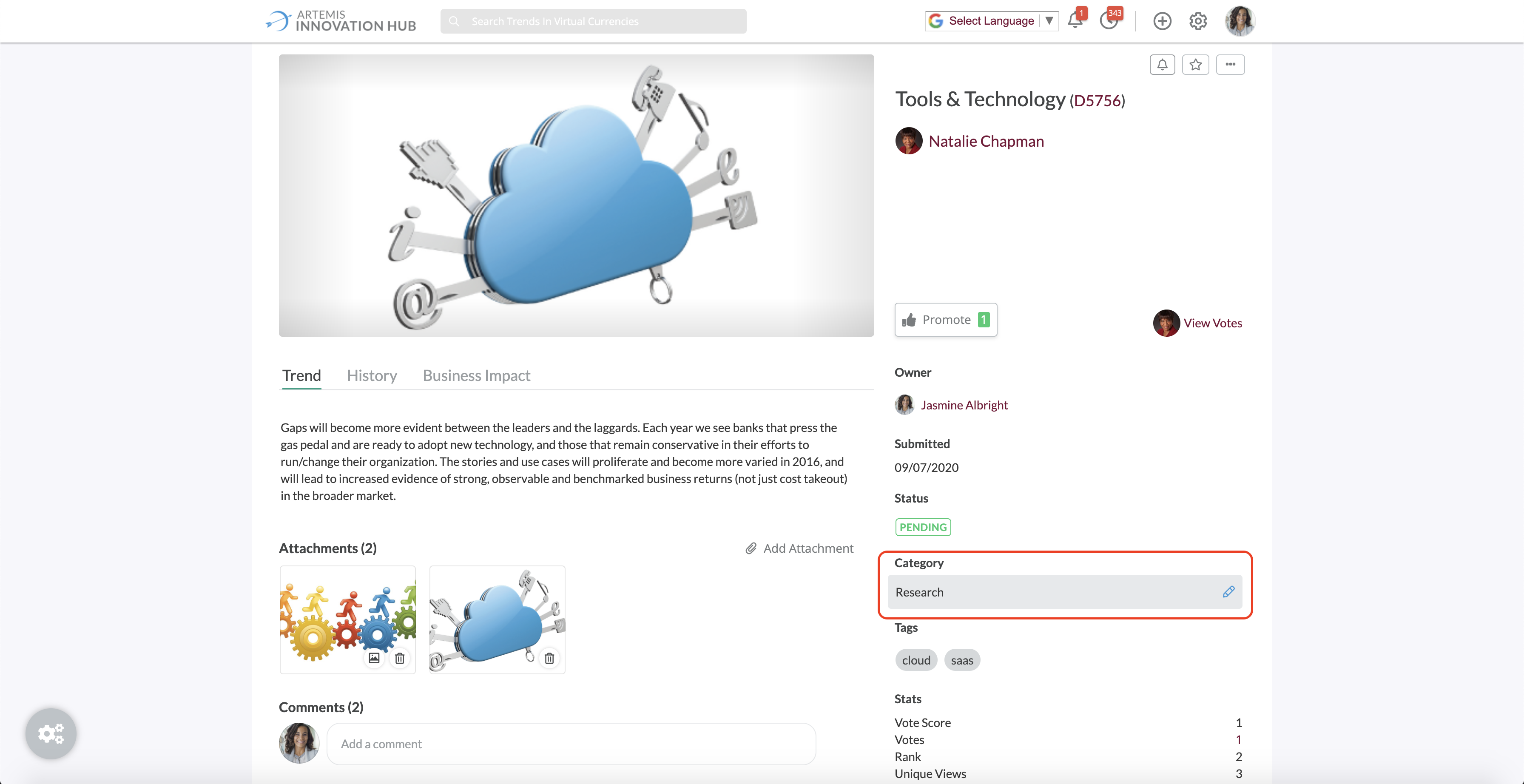Screen dimensions: 1524x784
Task: Open the activity icon with badge 343
Action: coord(1109,20)
